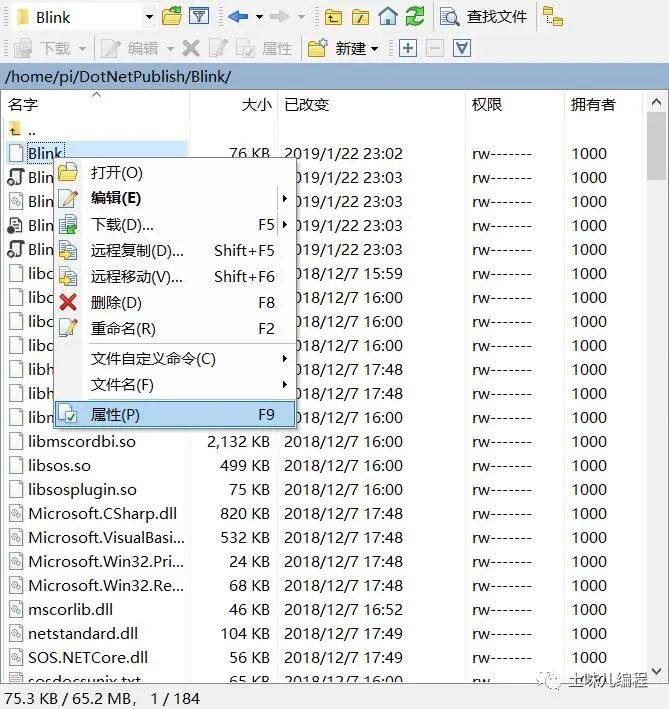This screenshot has height=709, width=669.
Task: Expand the 下载(D) submenu arrow
Action: pos(284,225)
